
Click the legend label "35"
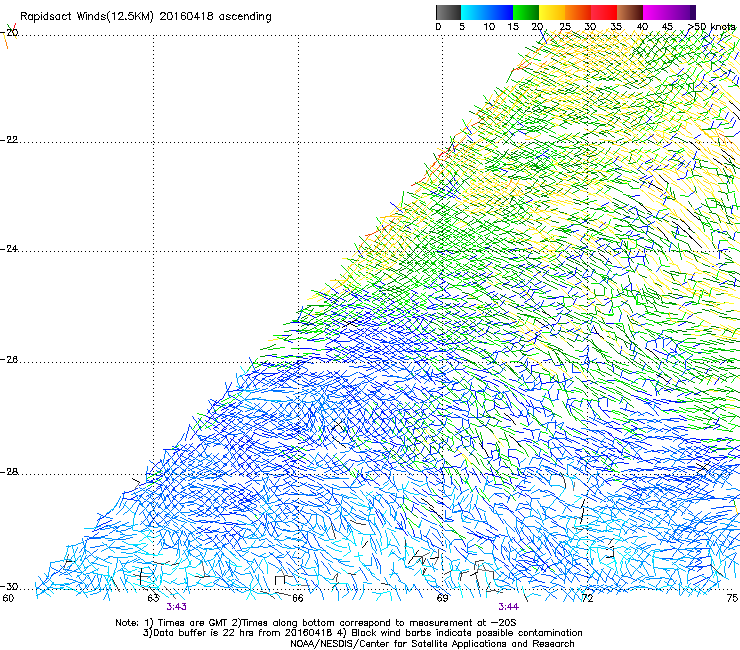(616, 27)
